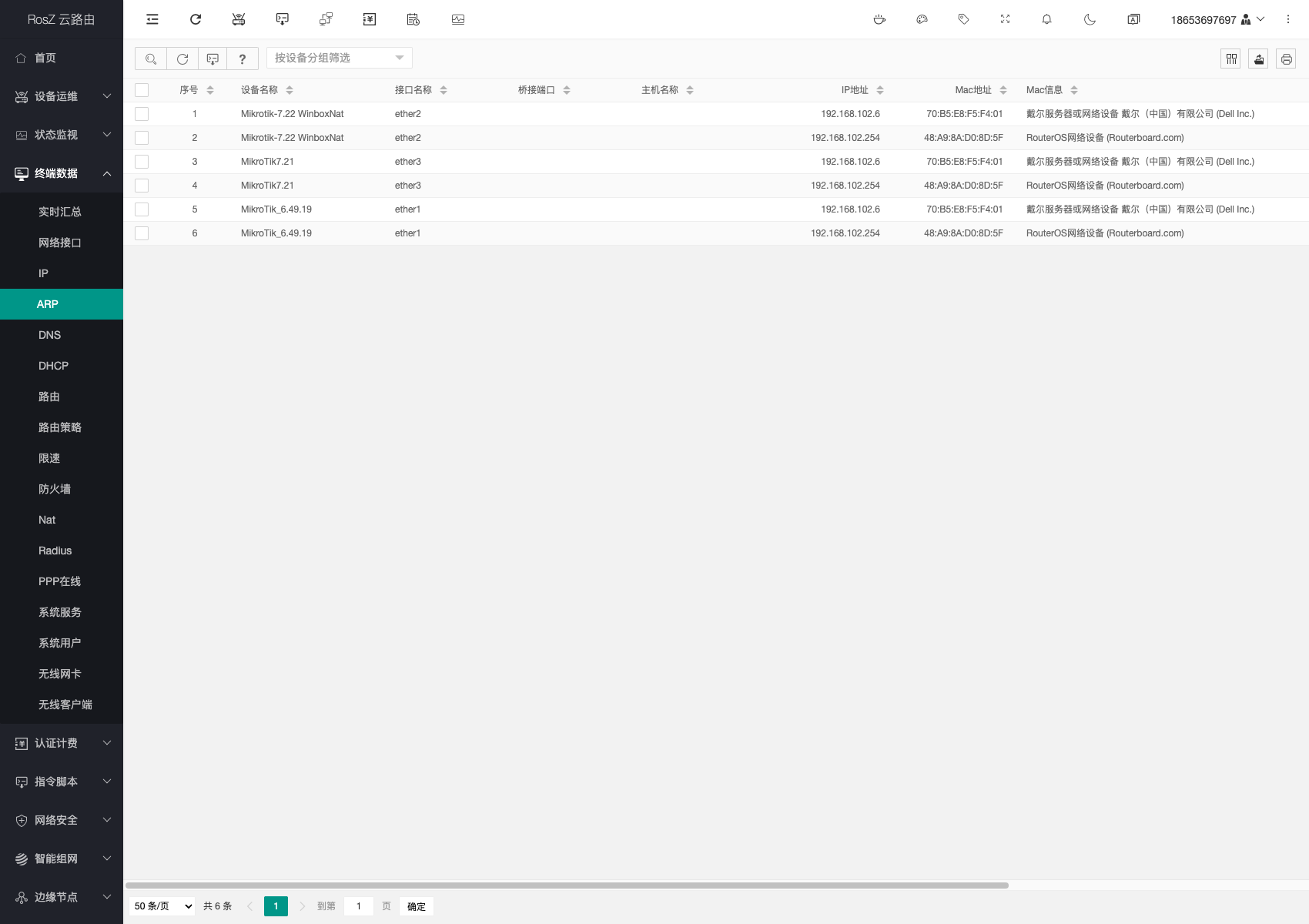
Task: Sort by IP地址 column header
Action: pos(855,90)
